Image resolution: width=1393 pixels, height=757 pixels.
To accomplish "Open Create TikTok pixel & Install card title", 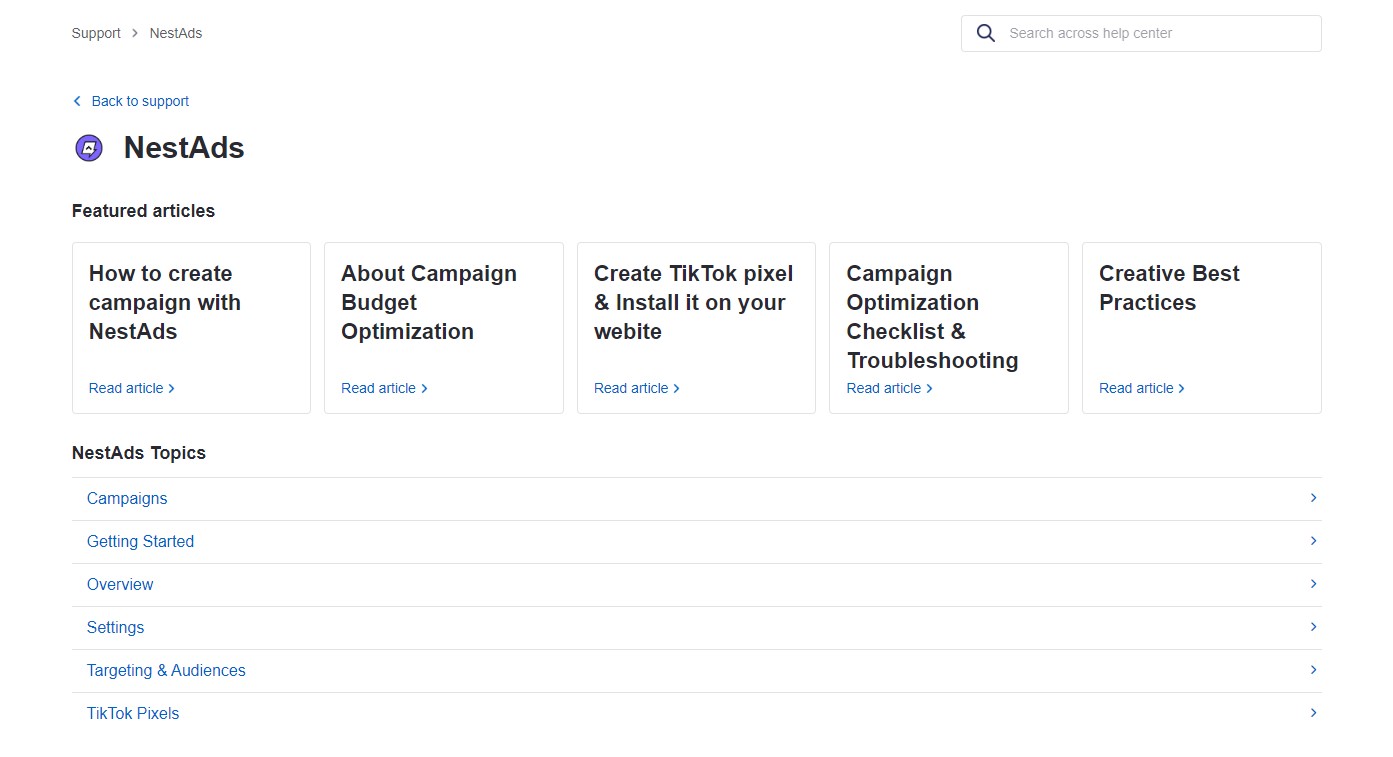I will [x=693, y=302].
